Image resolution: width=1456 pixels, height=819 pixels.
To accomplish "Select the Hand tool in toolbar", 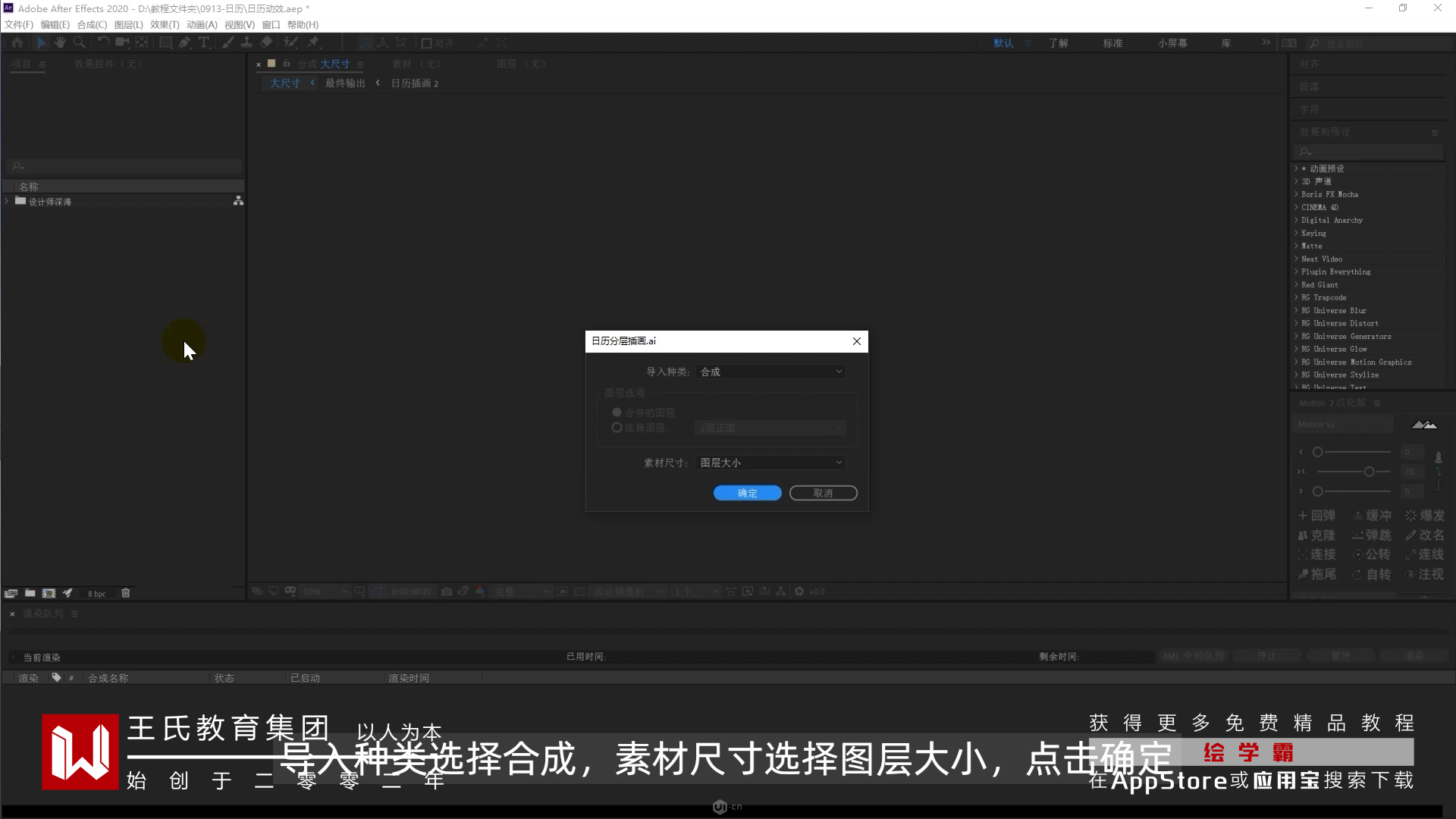I will [60, 43].
